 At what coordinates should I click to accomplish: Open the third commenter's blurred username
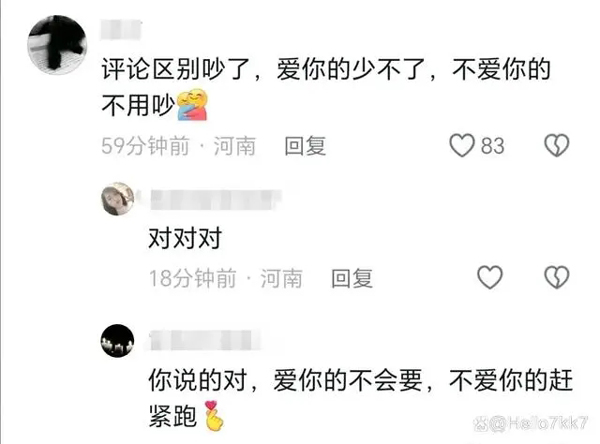(x=205, y=340)
